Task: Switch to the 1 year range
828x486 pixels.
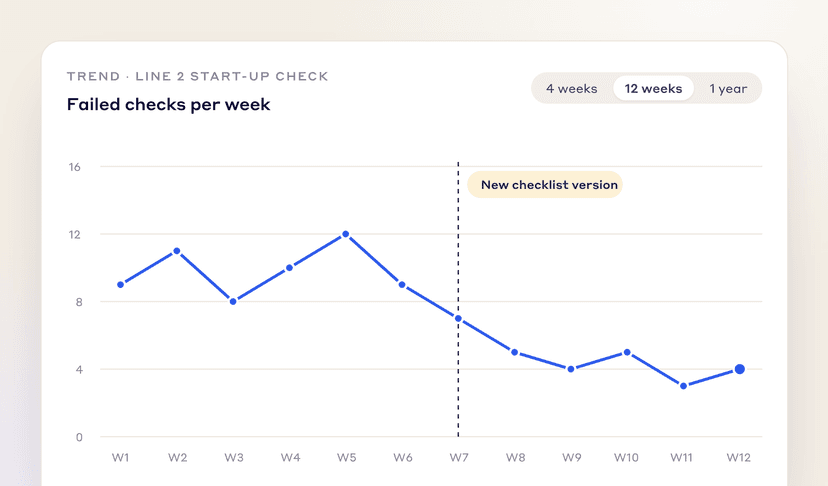Action: coord(728,89)
